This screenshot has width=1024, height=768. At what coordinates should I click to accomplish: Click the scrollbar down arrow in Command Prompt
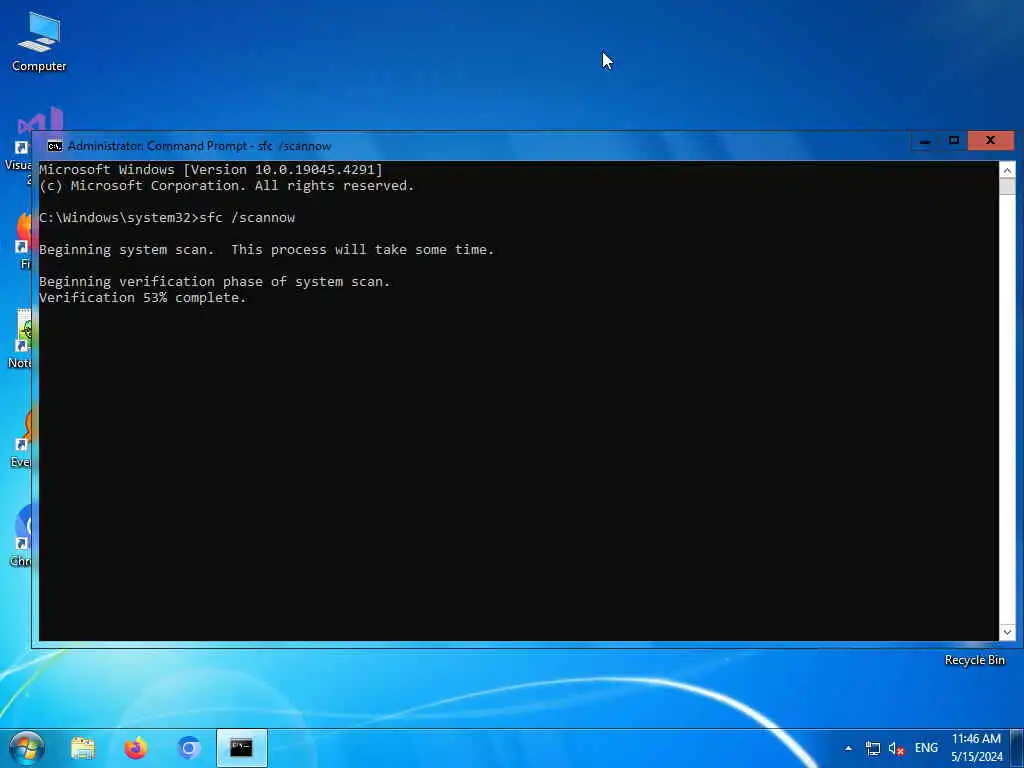tap(1007, 632)
